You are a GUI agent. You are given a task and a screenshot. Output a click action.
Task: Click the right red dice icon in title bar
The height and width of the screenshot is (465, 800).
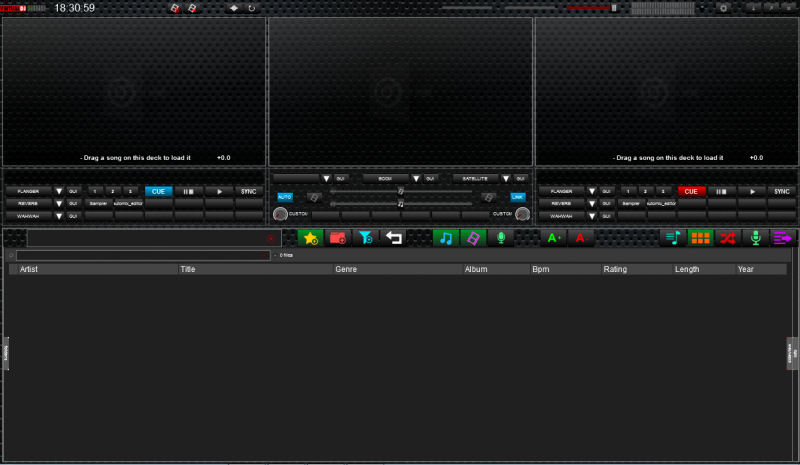point(192,8)
